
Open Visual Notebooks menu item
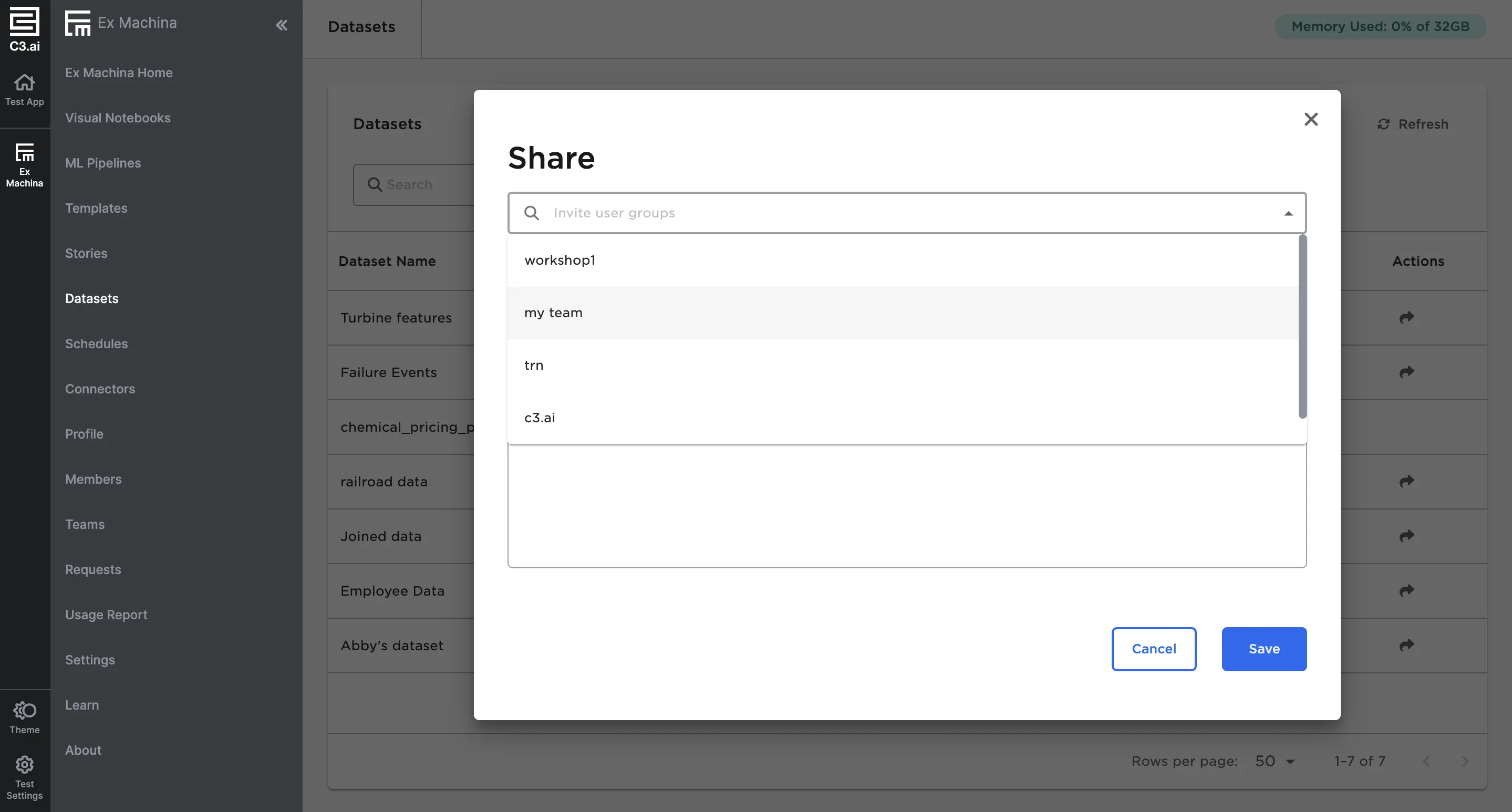(117, 118)
